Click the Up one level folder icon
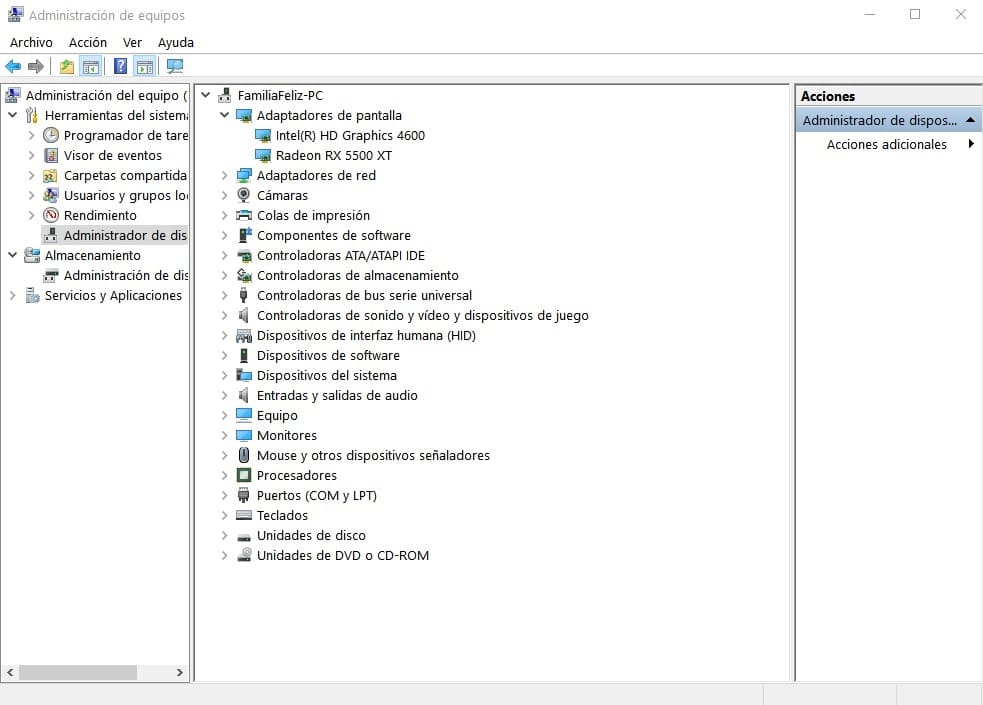Viewport: 983px width, 705px height. pos(66,67)
